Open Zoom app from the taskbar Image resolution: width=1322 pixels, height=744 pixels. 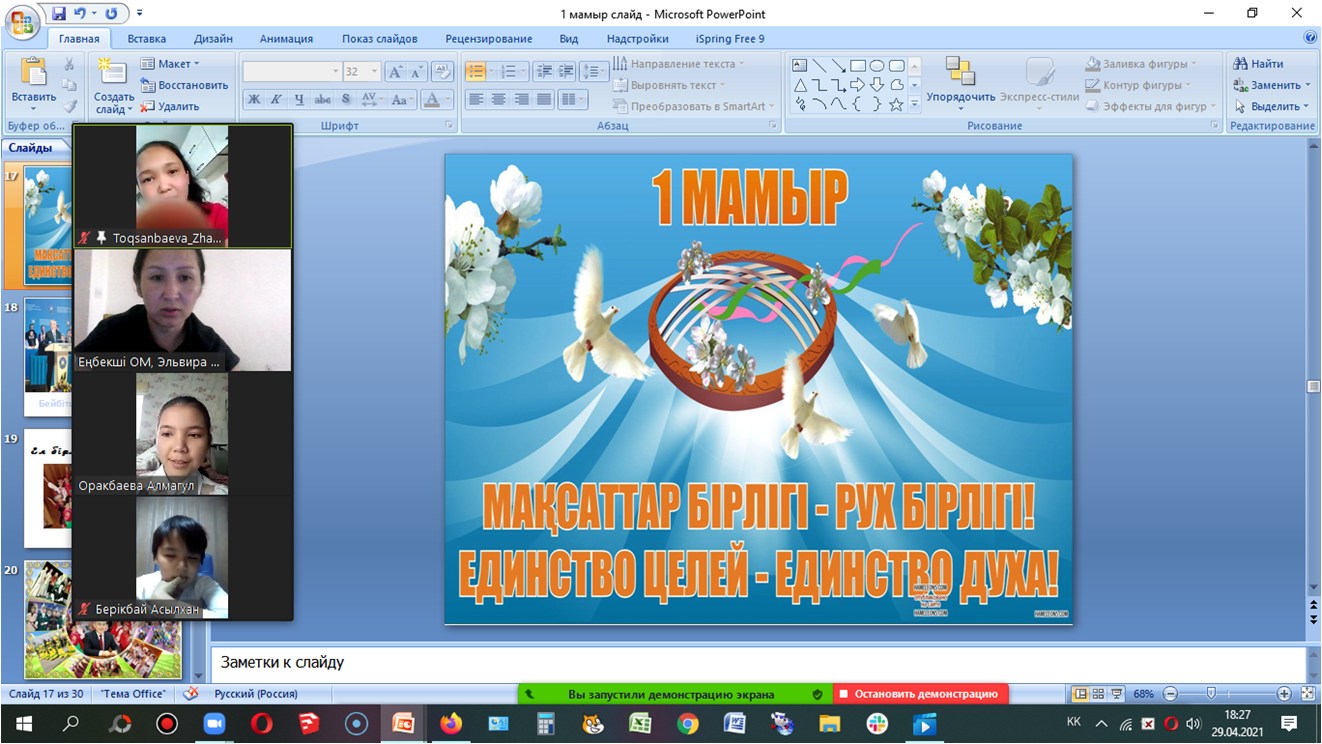[214, 724]
